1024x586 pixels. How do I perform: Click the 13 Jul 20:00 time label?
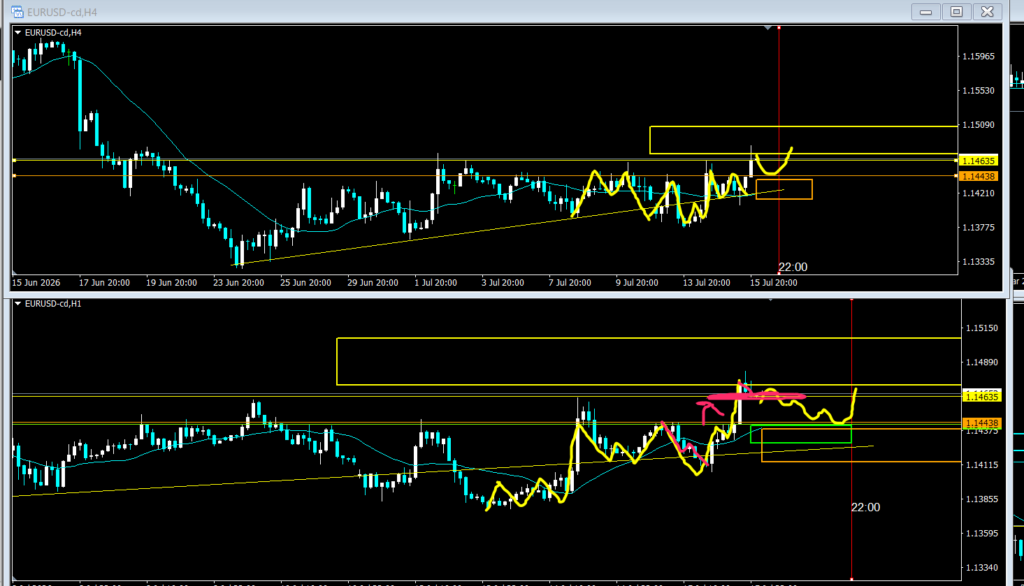(x=707, y=283)
